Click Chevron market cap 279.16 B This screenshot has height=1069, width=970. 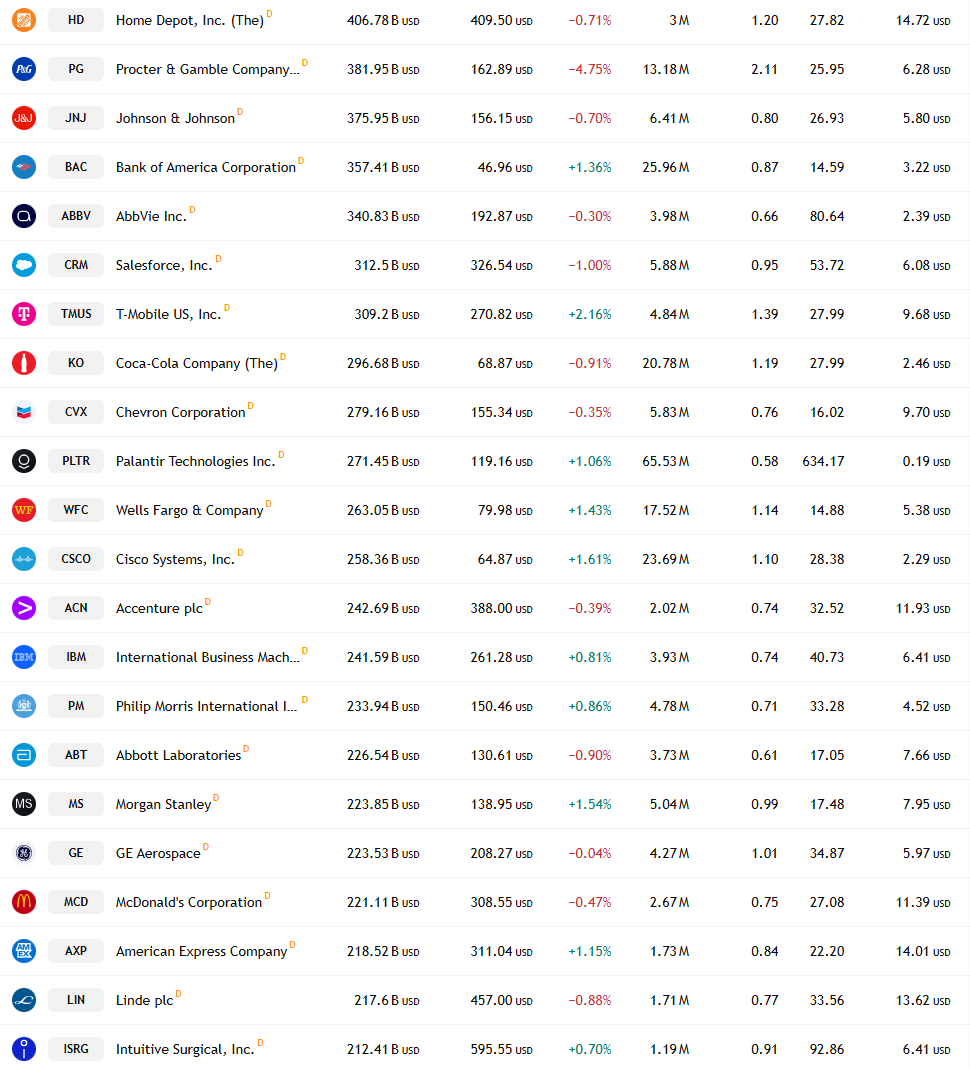click(383, 412)
